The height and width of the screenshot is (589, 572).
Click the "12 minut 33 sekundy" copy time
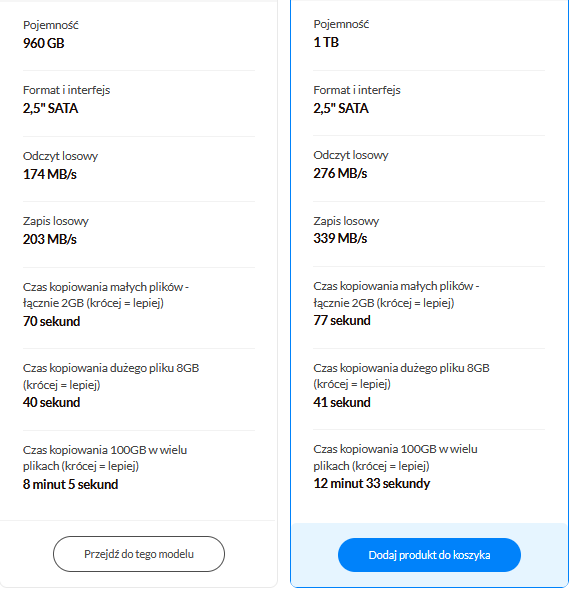pos(372,483)
